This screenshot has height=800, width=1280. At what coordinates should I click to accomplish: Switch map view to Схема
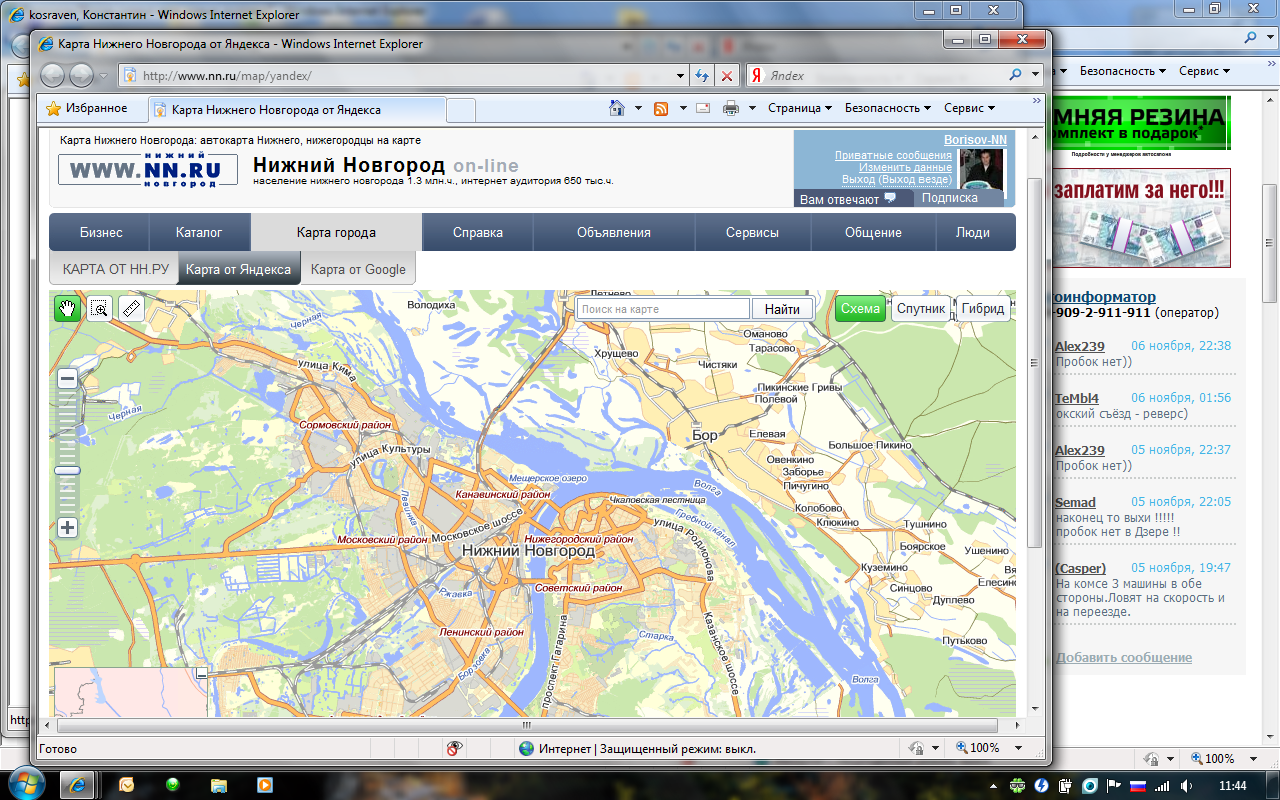(x=860, y=309)
